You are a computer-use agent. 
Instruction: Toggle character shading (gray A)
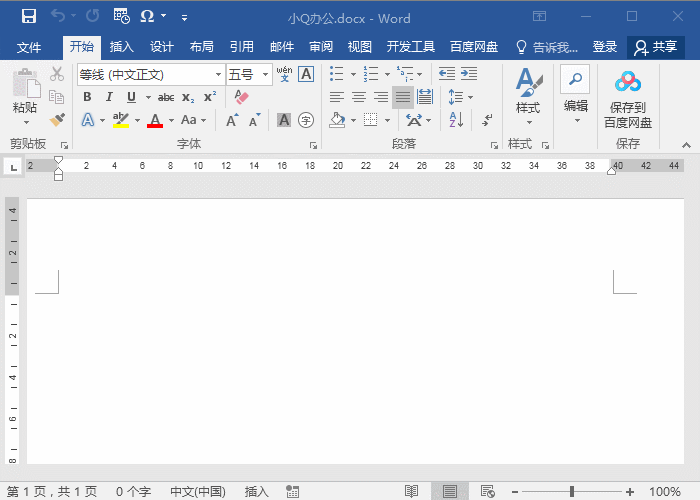[284, 120]
